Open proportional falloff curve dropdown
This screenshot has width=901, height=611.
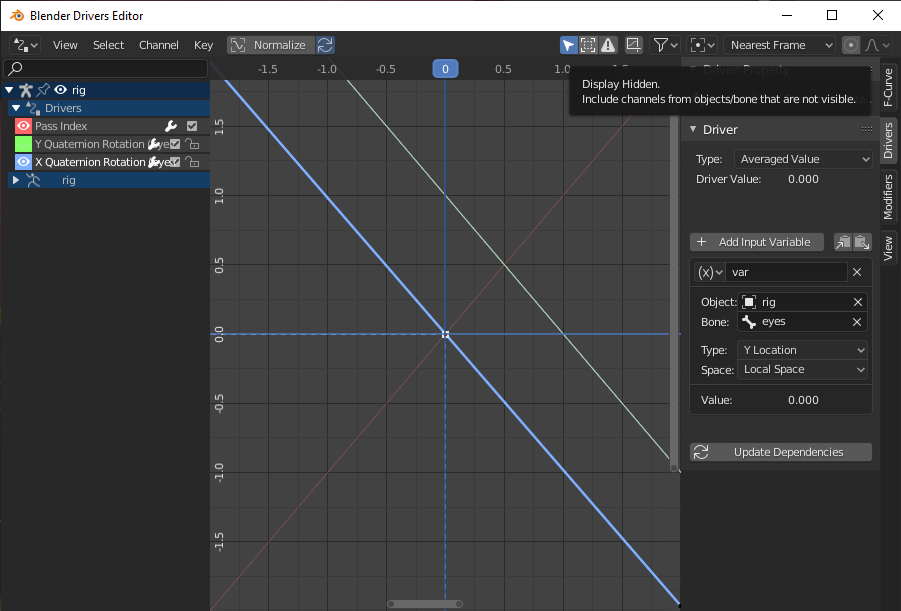coord(877,45)
